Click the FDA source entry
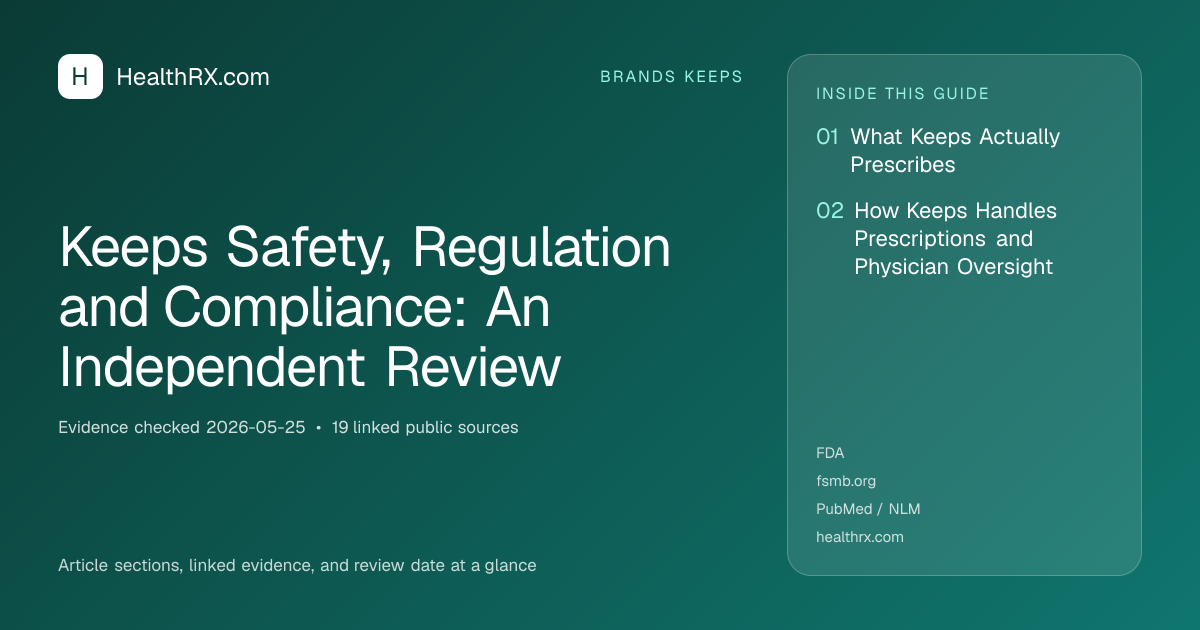 tap(830, 453)
